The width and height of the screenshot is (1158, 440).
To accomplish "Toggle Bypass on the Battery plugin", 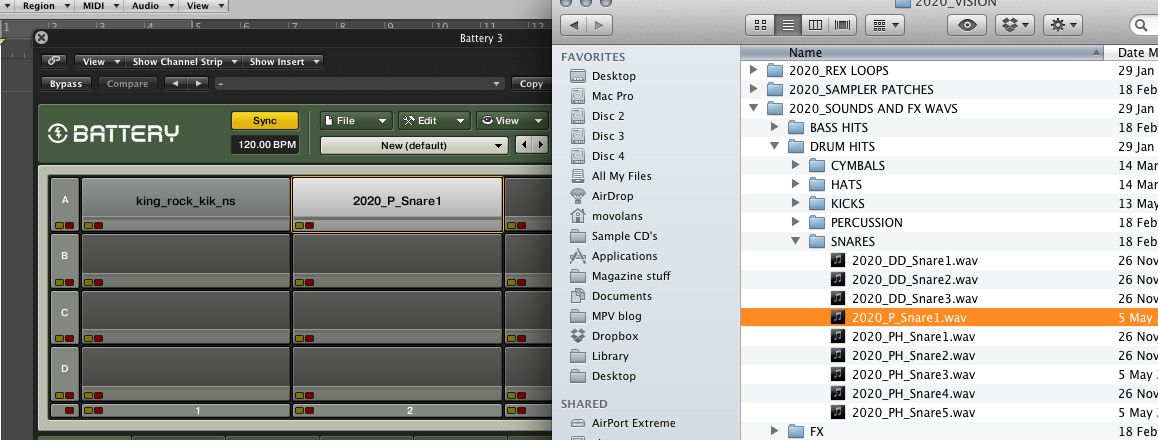I will pyautogui.click(x=66, y=83).
